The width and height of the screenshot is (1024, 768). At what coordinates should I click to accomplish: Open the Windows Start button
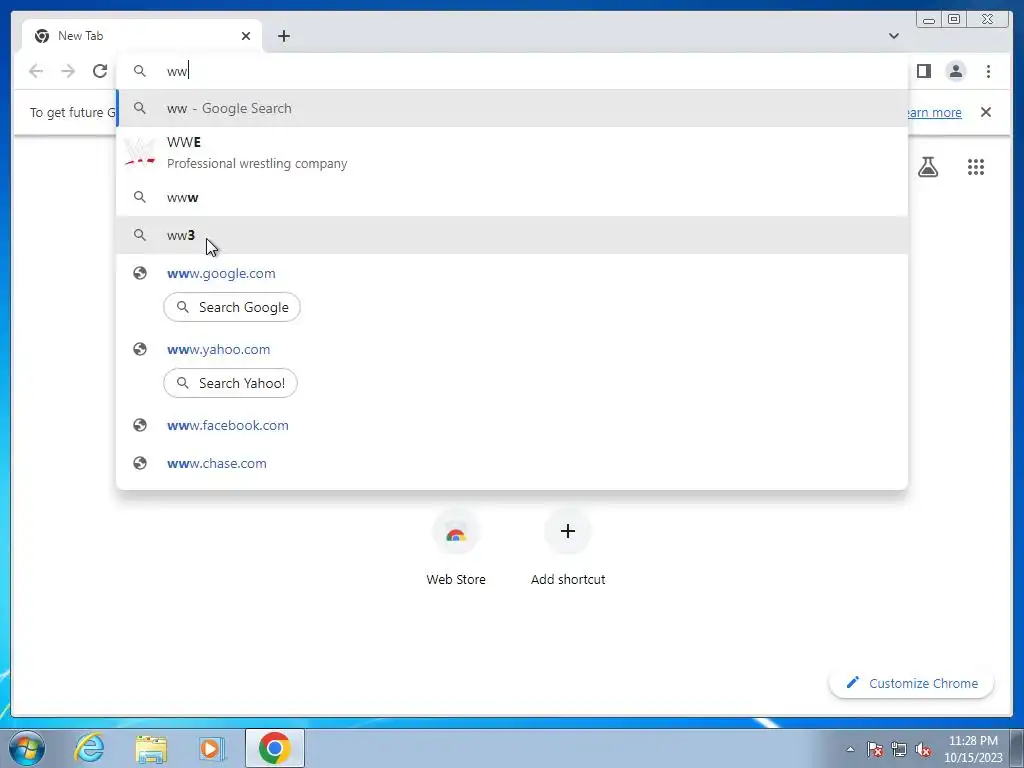(27, 748)
